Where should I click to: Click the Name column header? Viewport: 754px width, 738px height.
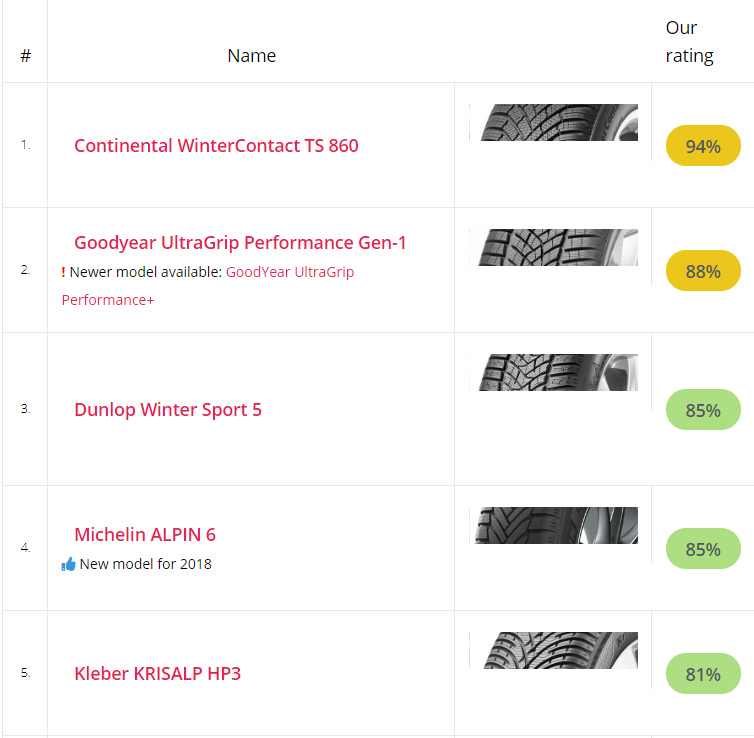[251, 56]
